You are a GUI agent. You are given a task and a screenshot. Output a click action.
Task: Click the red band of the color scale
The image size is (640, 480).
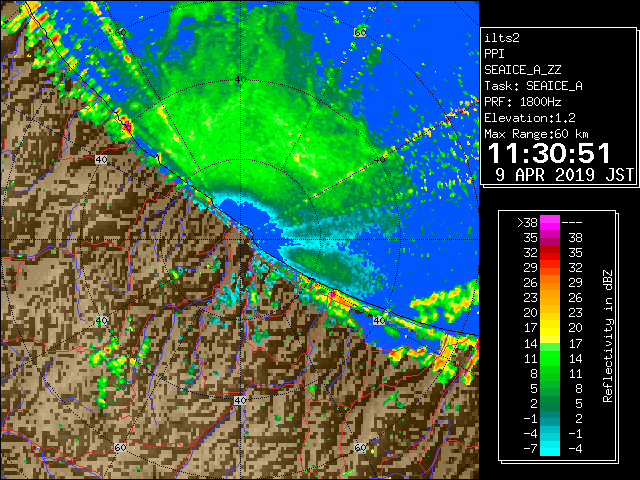pyautogui.click(x=550, y=253)
